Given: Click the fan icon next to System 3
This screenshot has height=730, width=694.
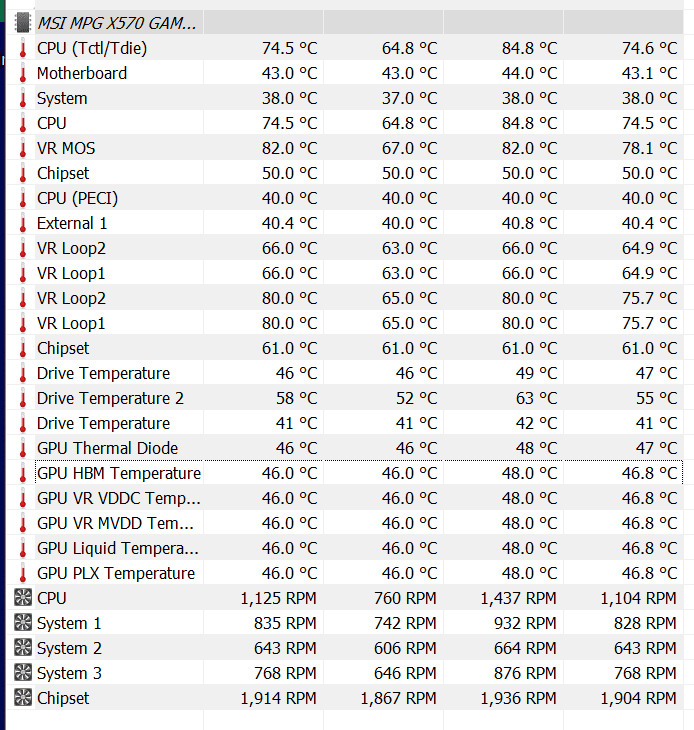Looking at the screenshot, I should 23,673.
